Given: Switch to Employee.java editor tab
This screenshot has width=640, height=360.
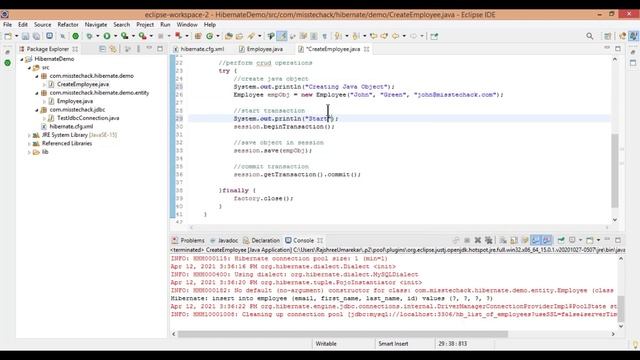Looking at the screenshot, I should point(261,49).
